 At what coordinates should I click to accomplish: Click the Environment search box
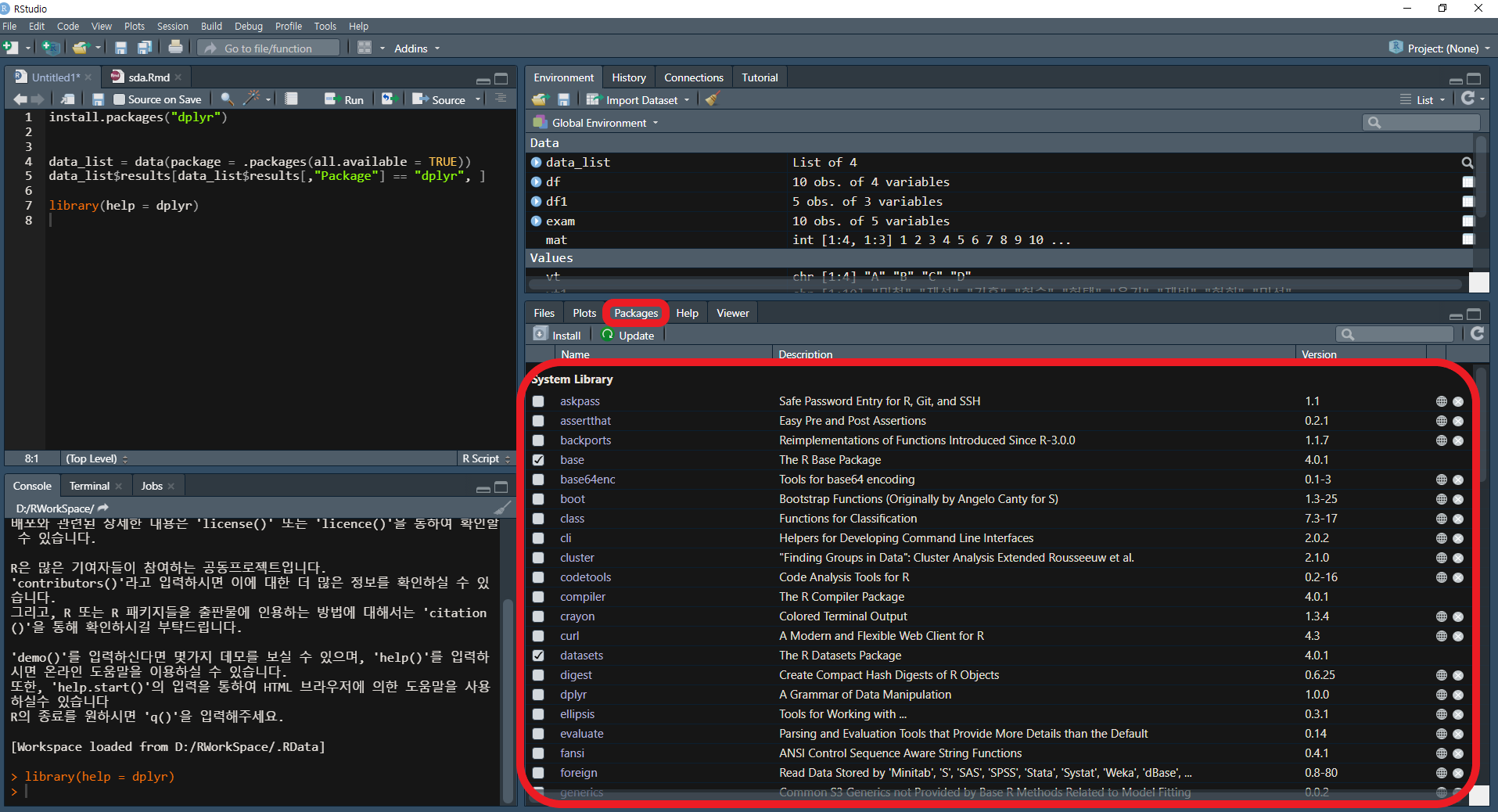click(x=1421, y=122)
